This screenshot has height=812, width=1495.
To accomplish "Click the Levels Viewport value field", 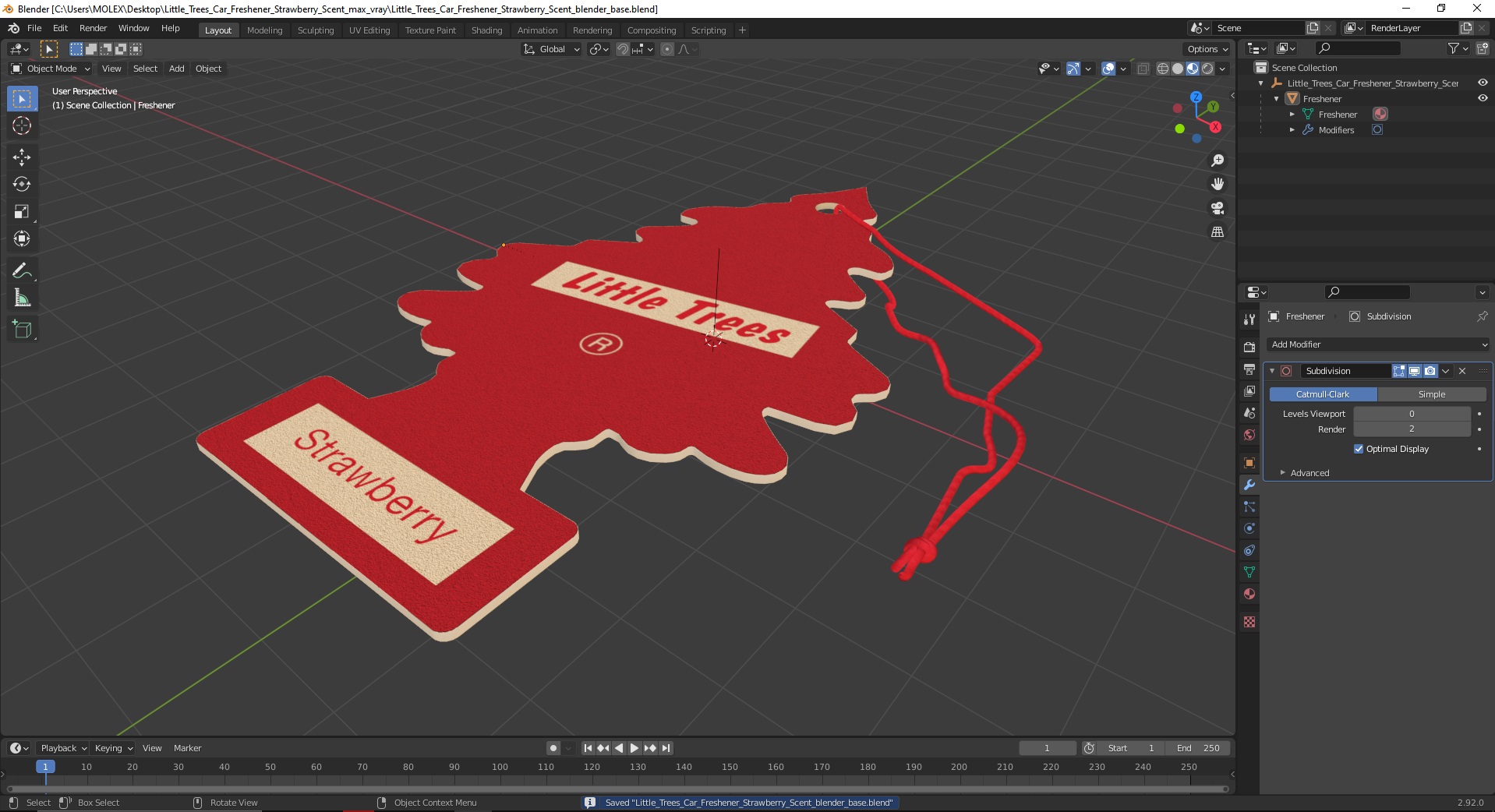I will coord(1412,414).
